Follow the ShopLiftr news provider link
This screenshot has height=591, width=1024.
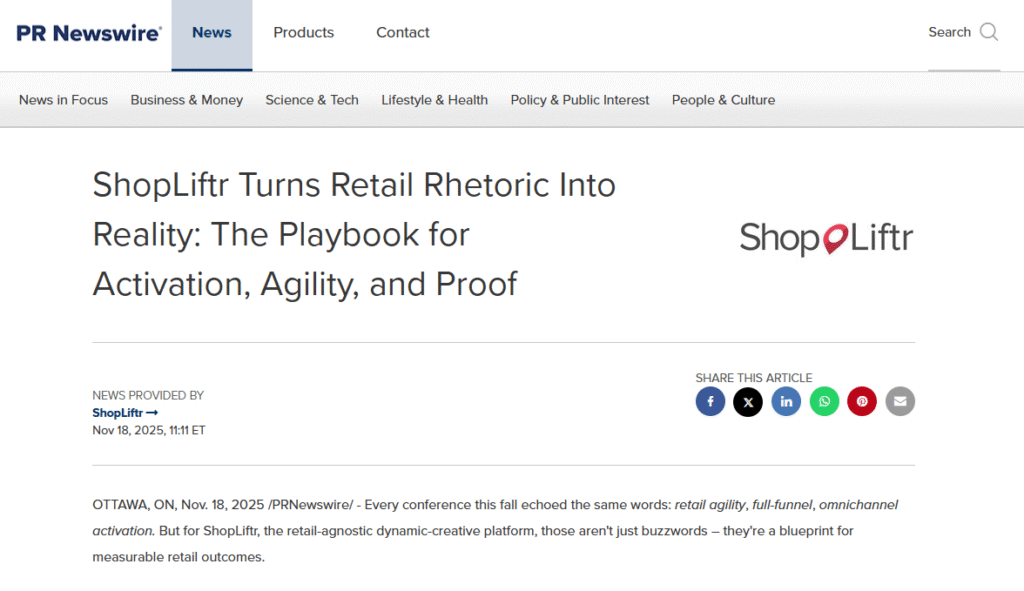[x=125, y=413]
